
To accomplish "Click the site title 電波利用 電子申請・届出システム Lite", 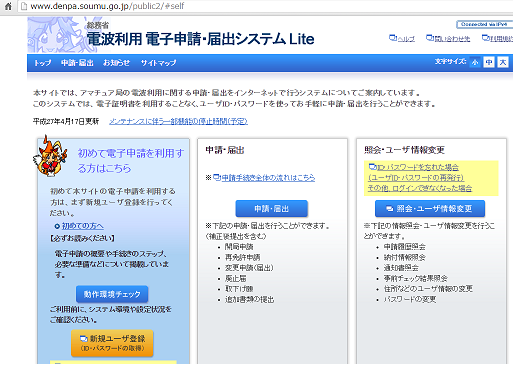I will point(200,39).
